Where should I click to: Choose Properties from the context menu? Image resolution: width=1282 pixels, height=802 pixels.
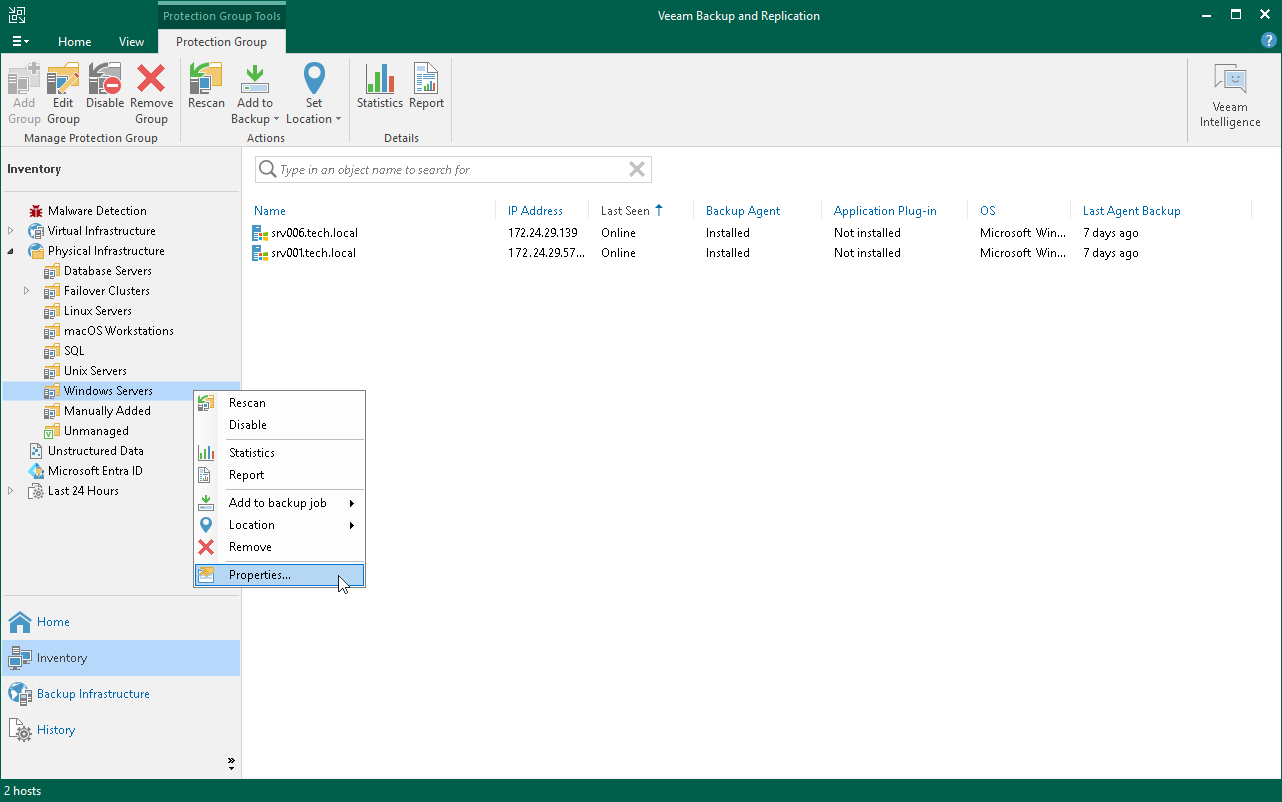click(260, 575)
